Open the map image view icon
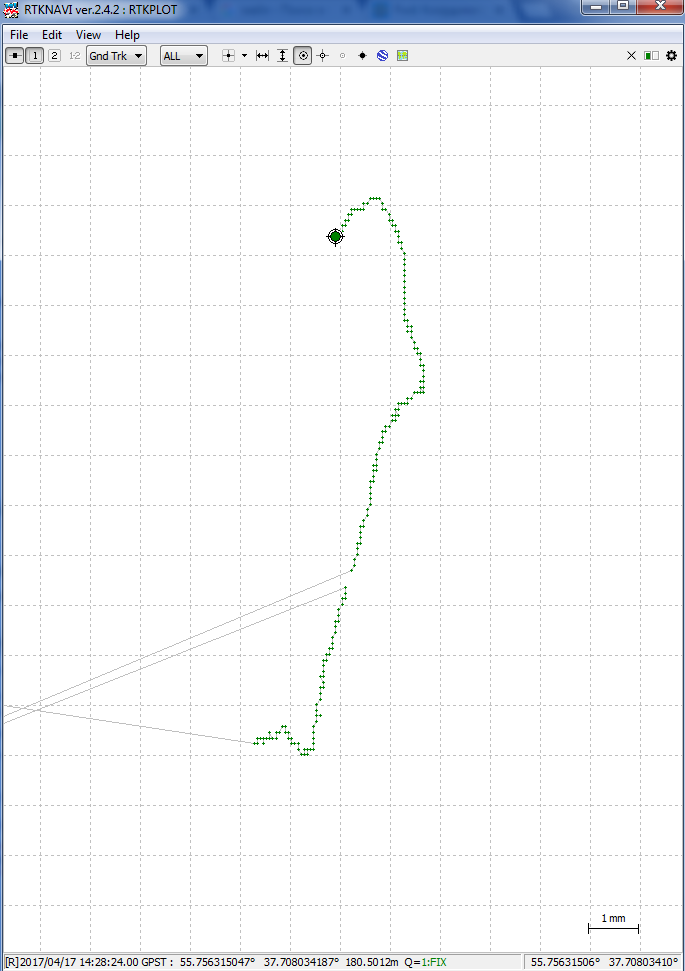685x971 pixels. point(402,56)
